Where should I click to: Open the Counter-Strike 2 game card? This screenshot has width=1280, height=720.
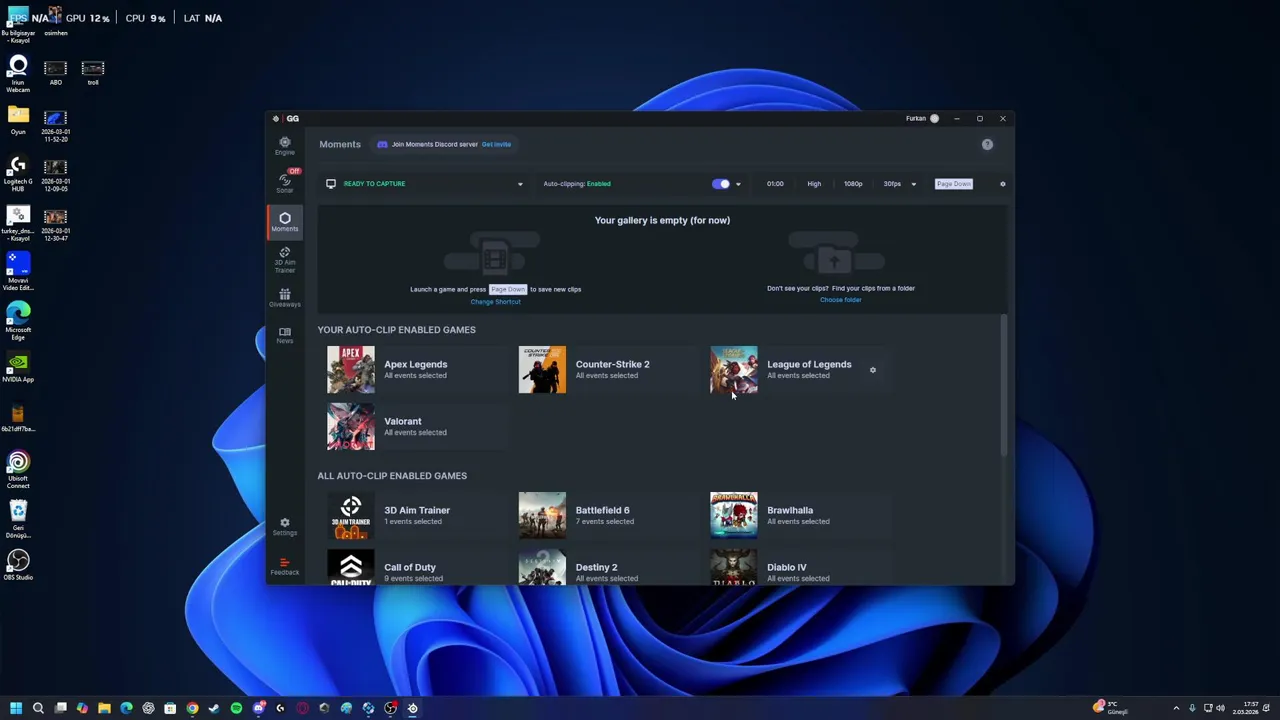click(610, 370)
